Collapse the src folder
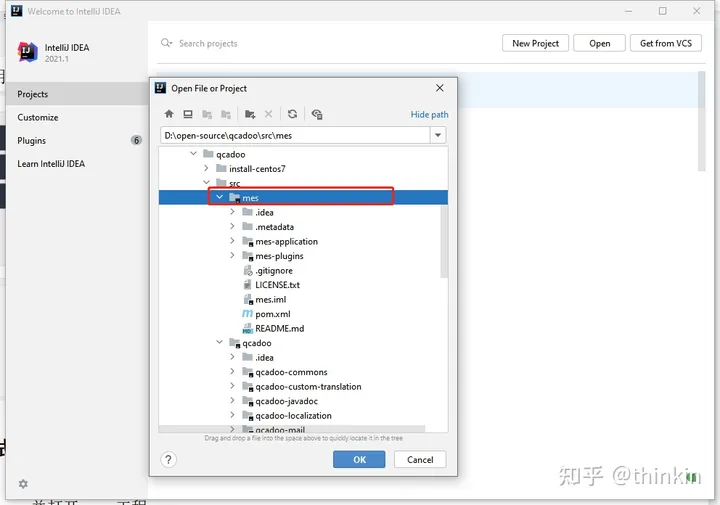The height and width of the screenshot is (505, 720). tap(207, 182)
